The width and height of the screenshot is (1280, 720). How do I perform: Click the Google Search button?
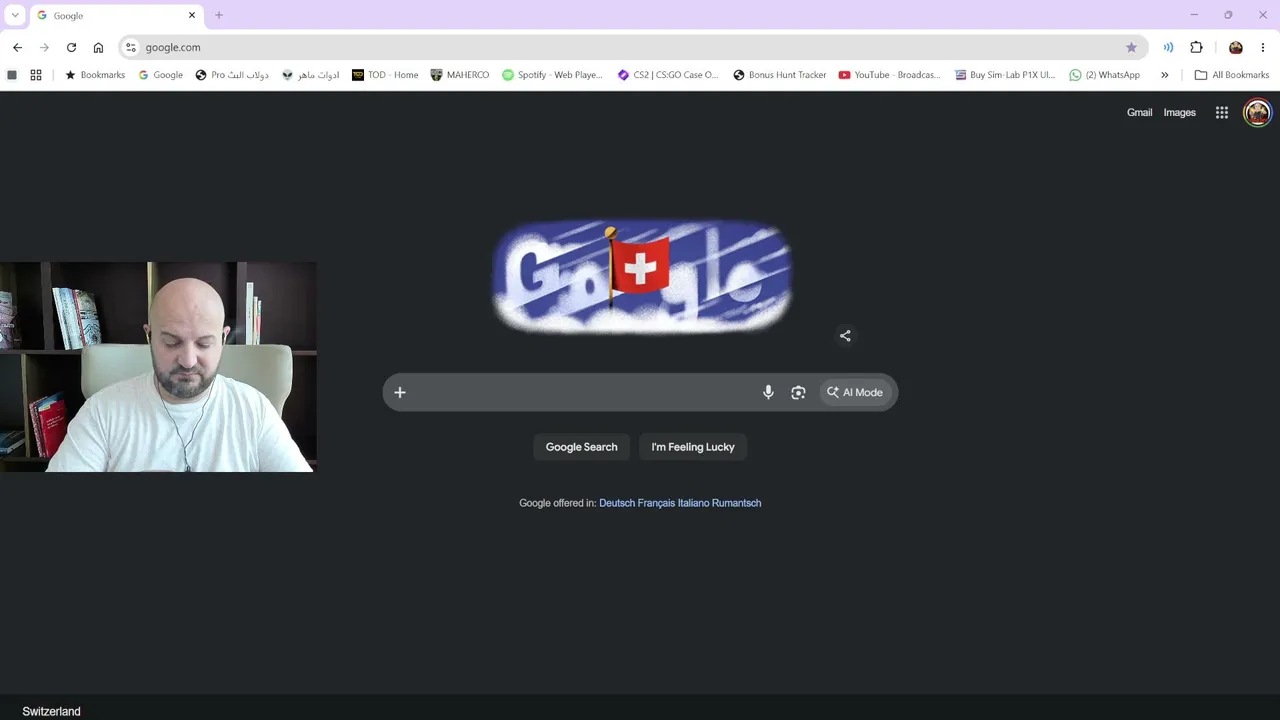[x=582, y=447]
